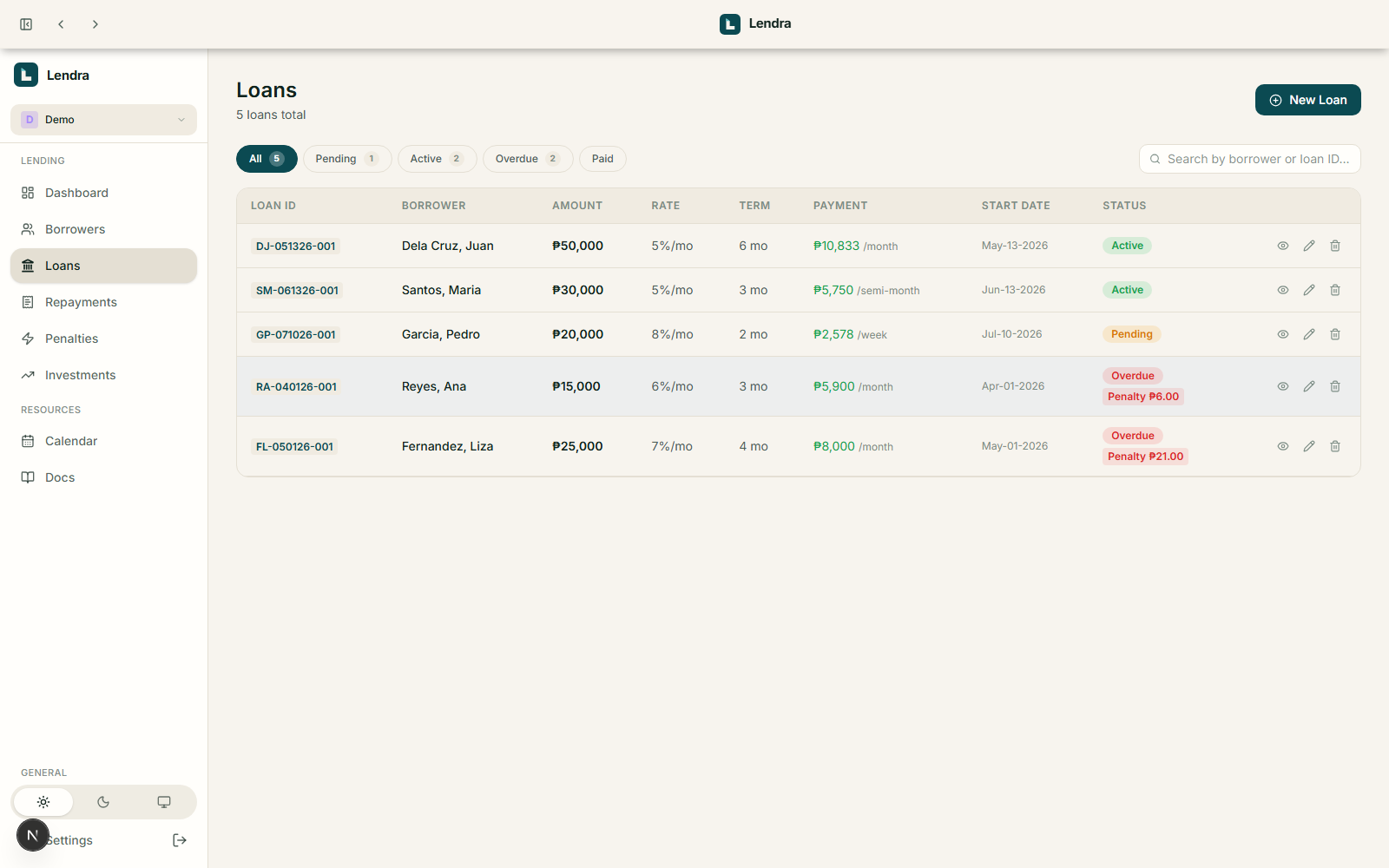Image resolution: width=1389 pixels, height=868 pixels.
Task: Switch to dark theme moon icon
Action: 103,802
